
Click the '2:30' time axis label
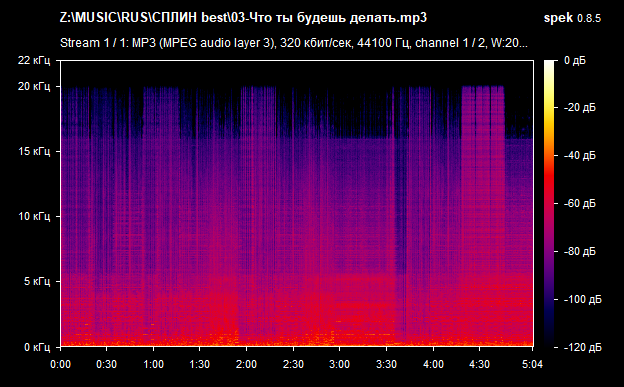(293, 364)
